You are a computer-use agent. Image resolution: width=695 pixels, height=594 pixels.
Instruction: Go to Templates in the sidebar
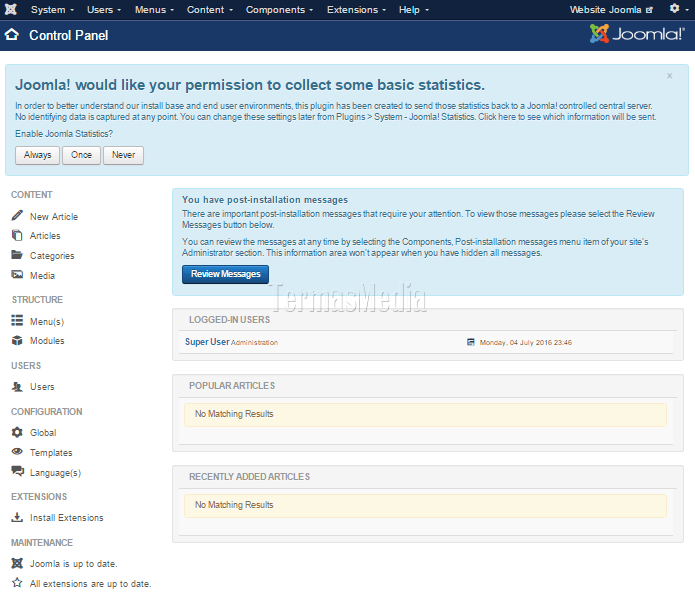coord(51,453)
